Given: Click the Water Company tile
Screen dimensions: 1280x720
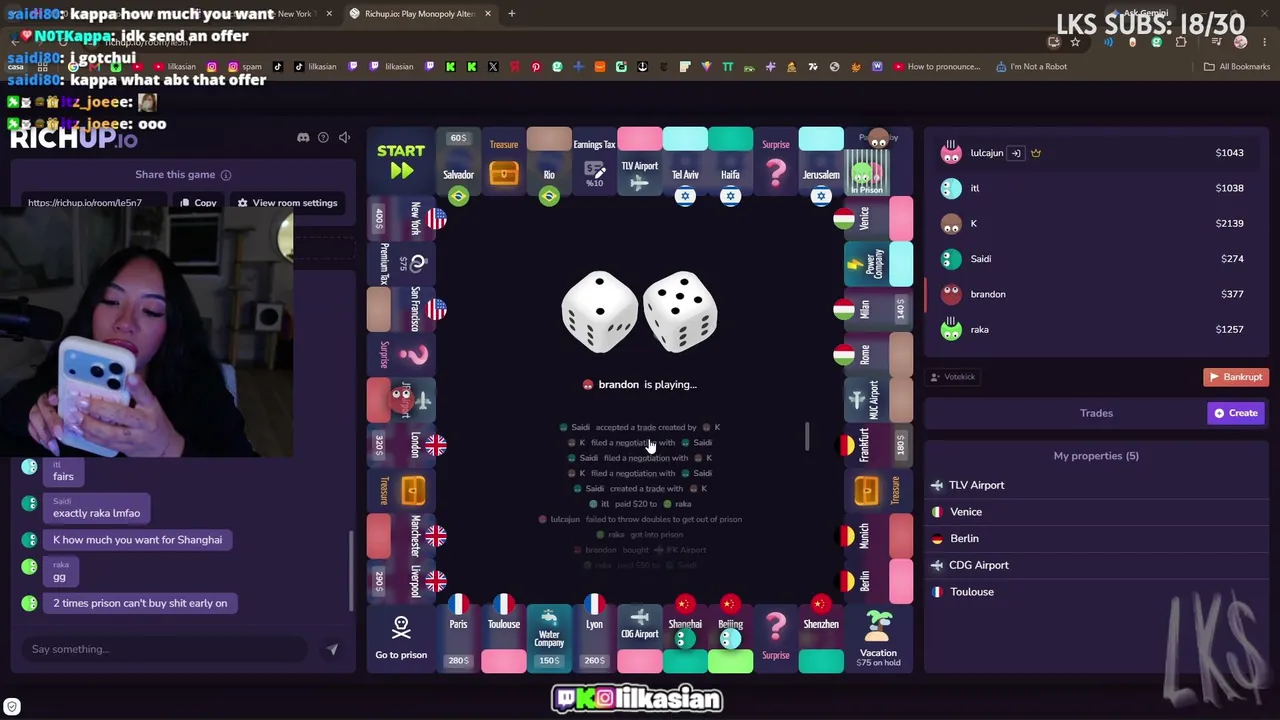Looking at the screenshot, I should click(x=549, y=638).
